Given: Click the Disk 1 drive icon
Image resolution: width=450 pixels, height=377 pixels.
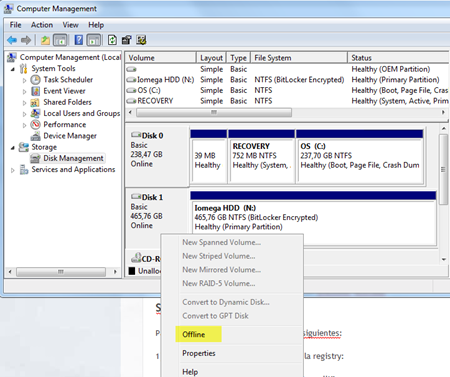Looking at the screenshot, I should click(136, 197).
